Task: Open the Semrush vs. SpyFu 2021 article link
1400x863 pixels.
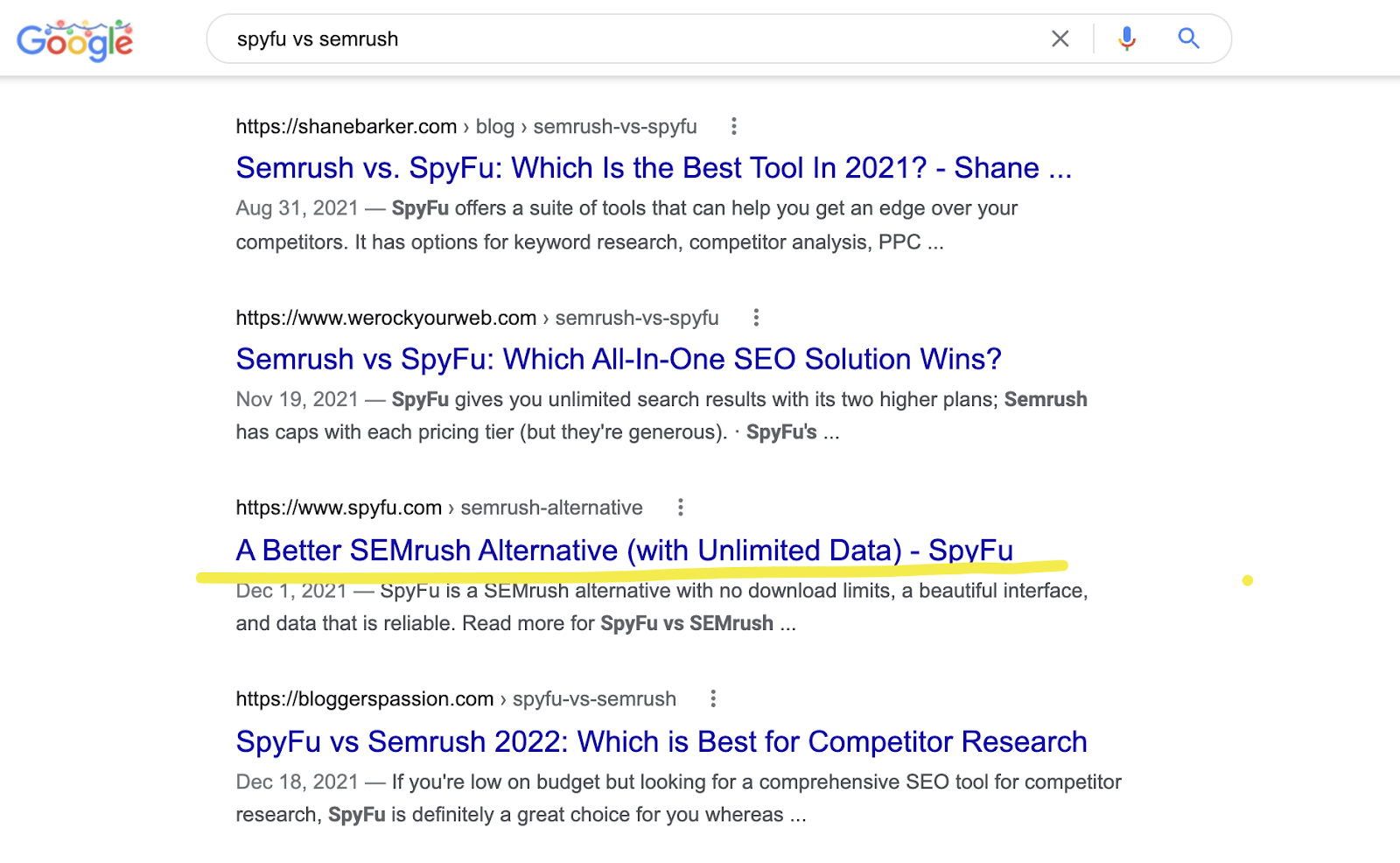Action: [654, 167]
